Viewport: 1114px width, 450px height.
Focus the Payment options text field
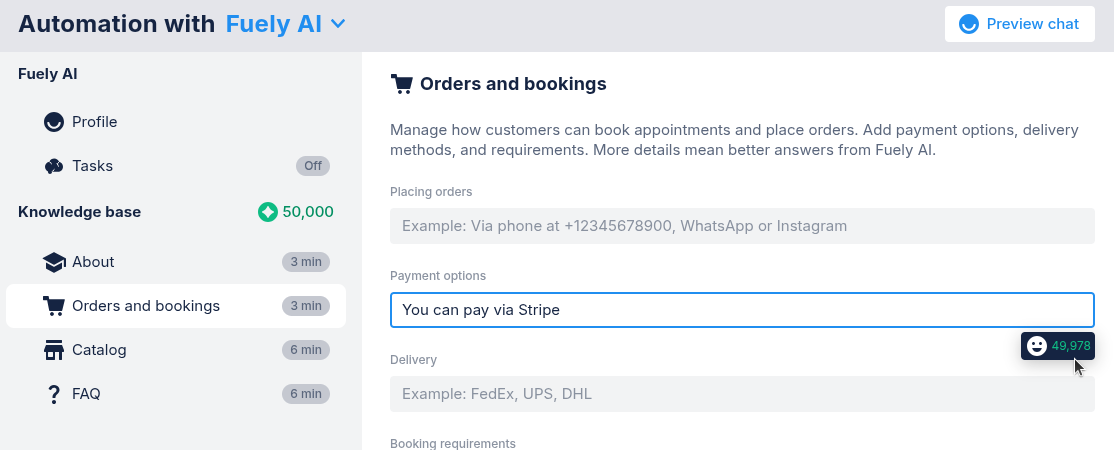pos(742,310)
